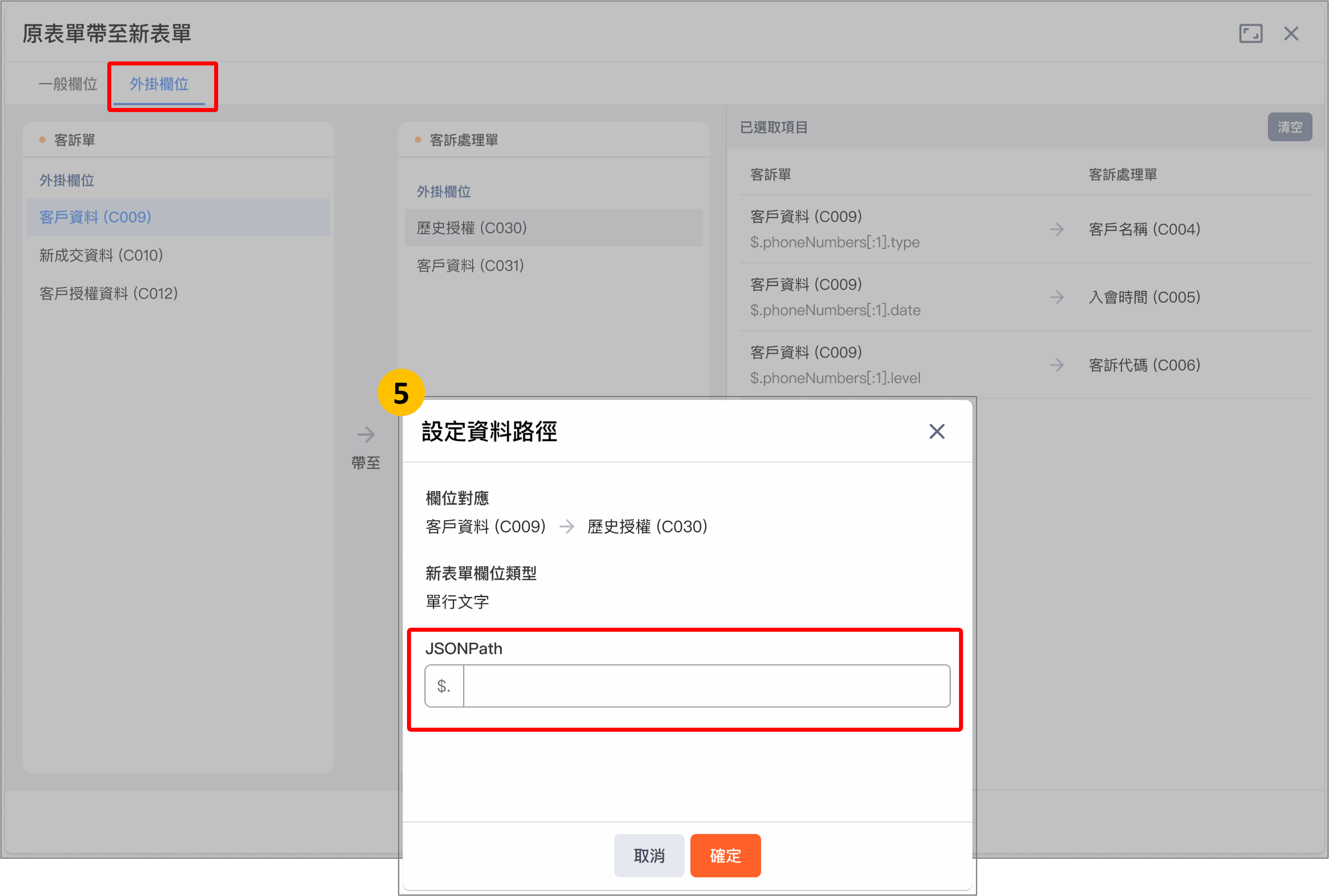Click the 帶至 arrow icon
This screenshot has height=896, width=1329.
[366, 435]
